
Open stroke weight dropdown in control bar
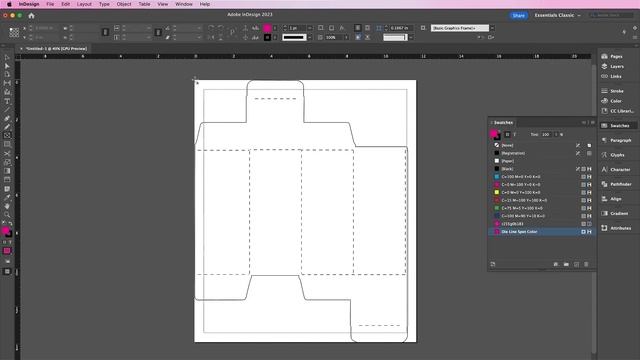(x=310, y=28)
